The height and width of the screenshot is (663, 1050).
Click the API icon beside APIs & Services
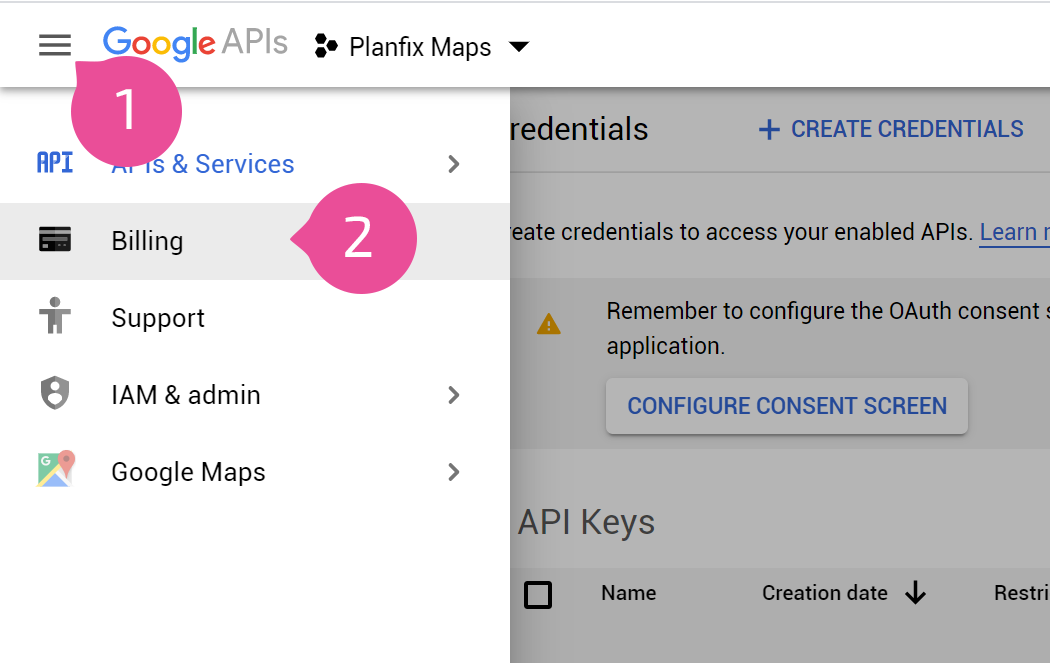pos(55,163)
